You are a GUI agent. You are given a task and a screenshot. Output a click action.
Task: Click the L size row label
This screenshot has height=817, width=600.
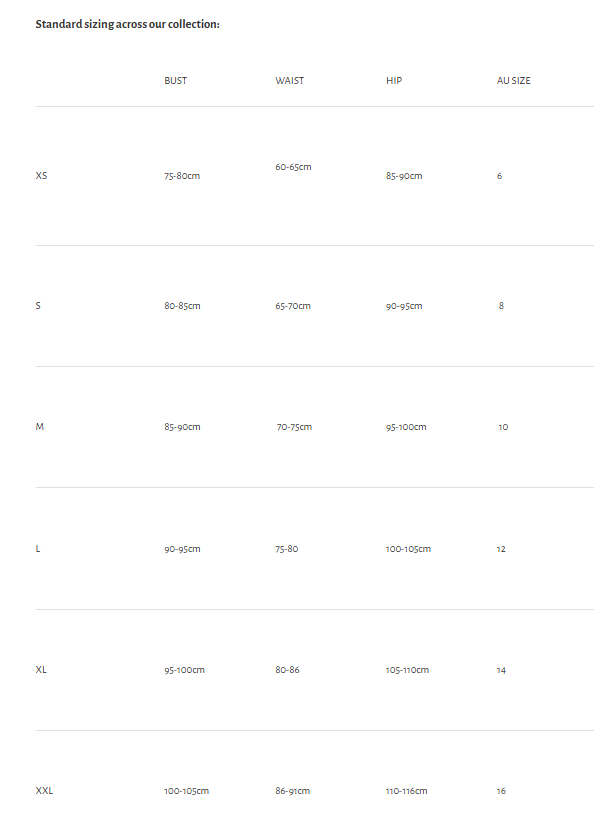coord(38,549)
